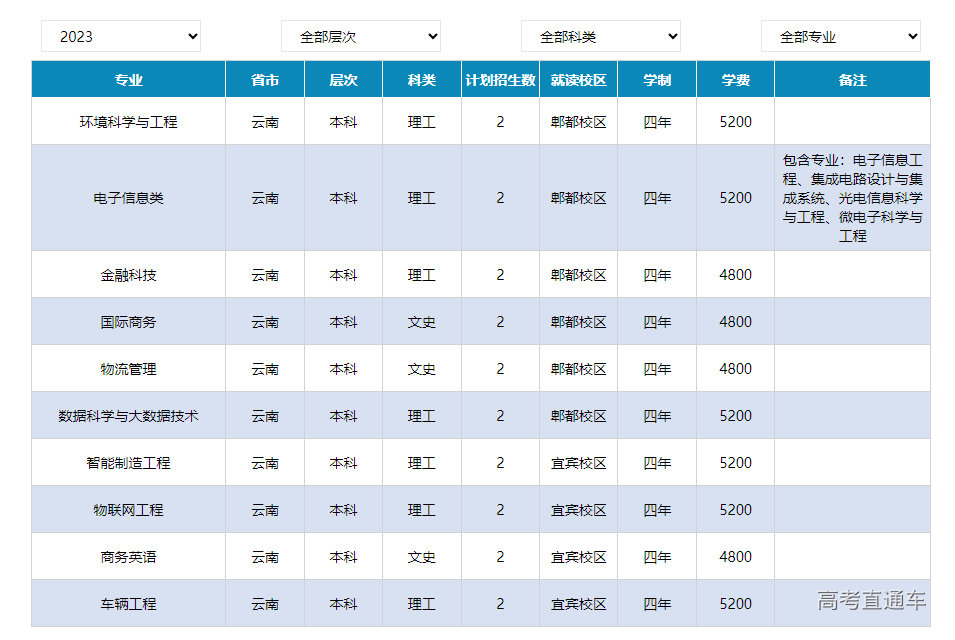Click the 学费 column header
The width and height of the screenshot is (955, 640).
click(735, 80)
